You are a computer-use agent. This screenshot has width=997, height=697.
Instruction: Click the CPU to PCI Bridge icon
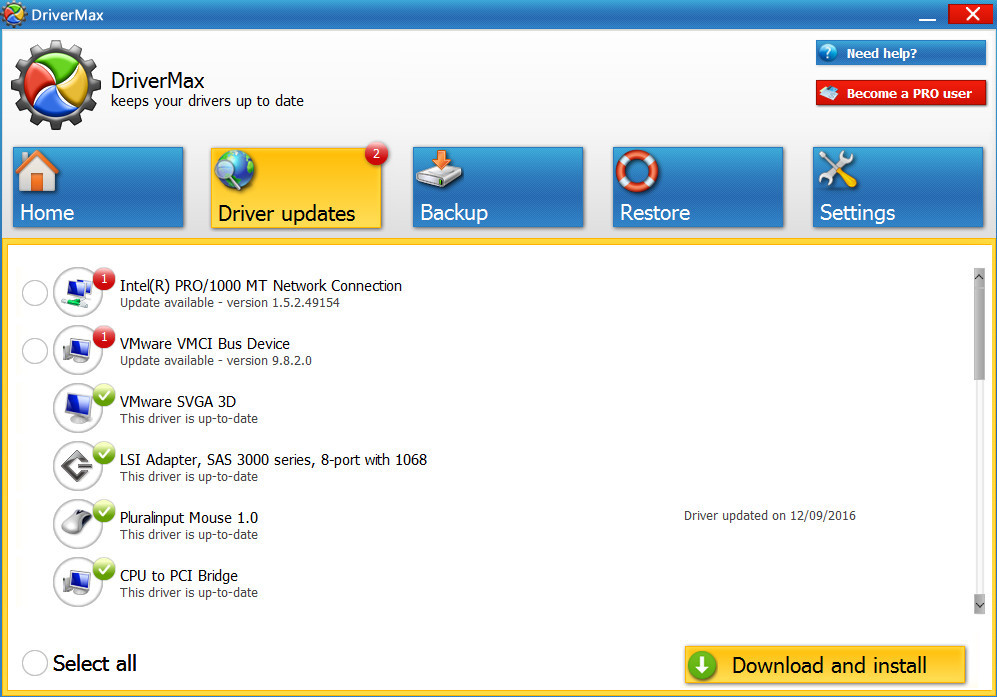pyautogui.click(x=77, y=582)
